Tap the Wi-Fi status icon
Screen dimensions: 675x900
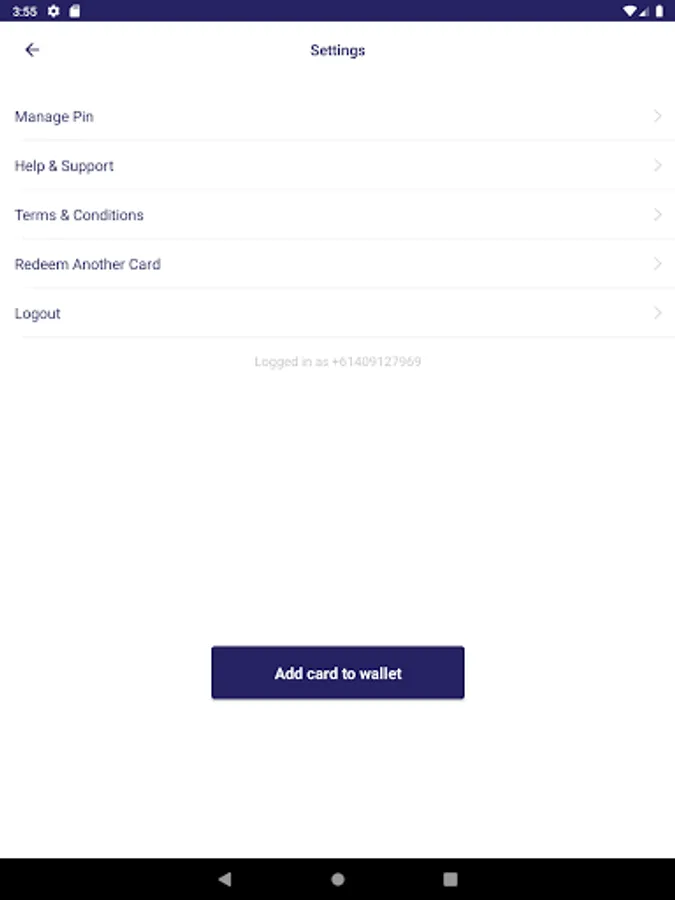tap(629, 11)
